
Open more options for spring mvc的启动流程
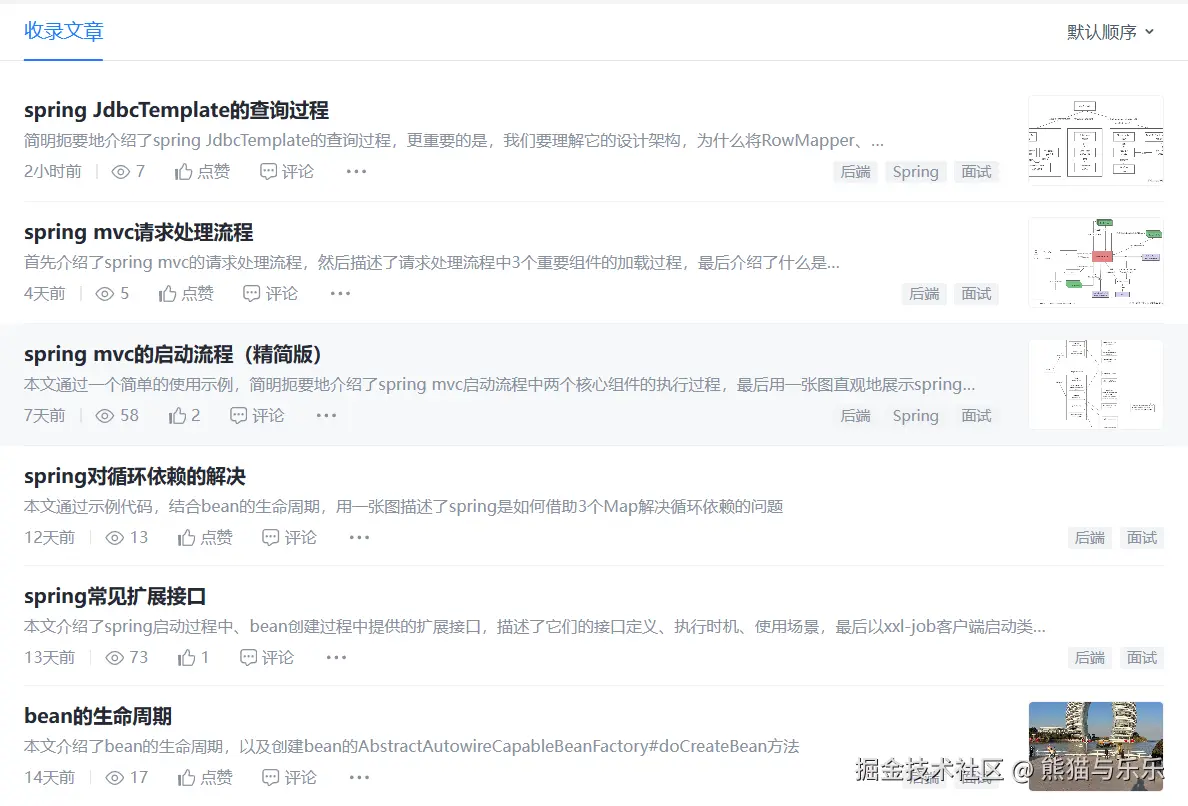(x=327, y=416)
